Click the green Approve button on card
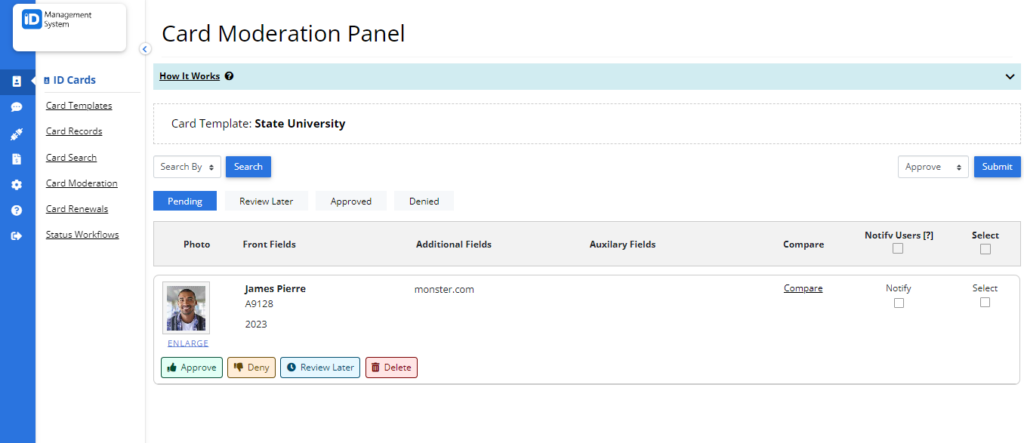 (x=192, y=367)
